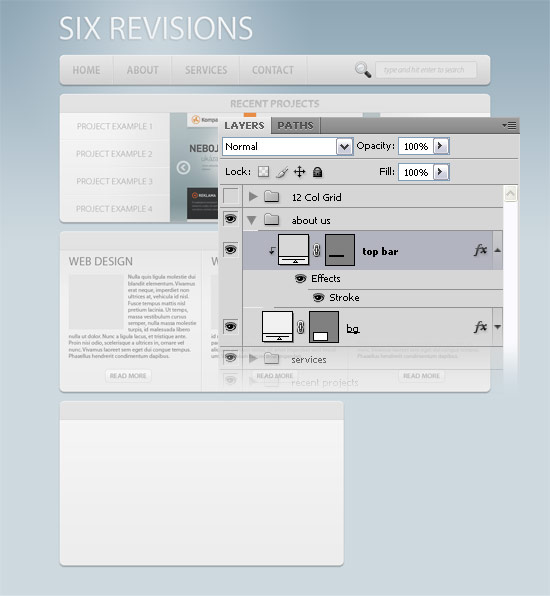The height and width of the screenshot is (596, 550).
Task: Click the search input field
Action: pyautogui.click(x=426, y=70)
